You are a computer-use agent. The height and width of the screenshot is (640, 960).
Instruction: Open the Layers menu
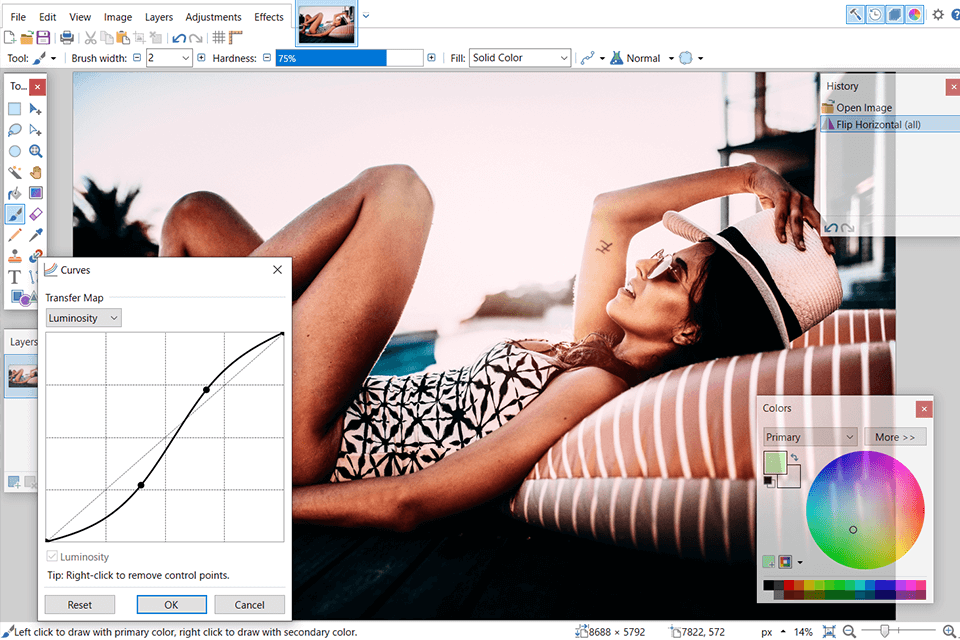coord(159,17)
